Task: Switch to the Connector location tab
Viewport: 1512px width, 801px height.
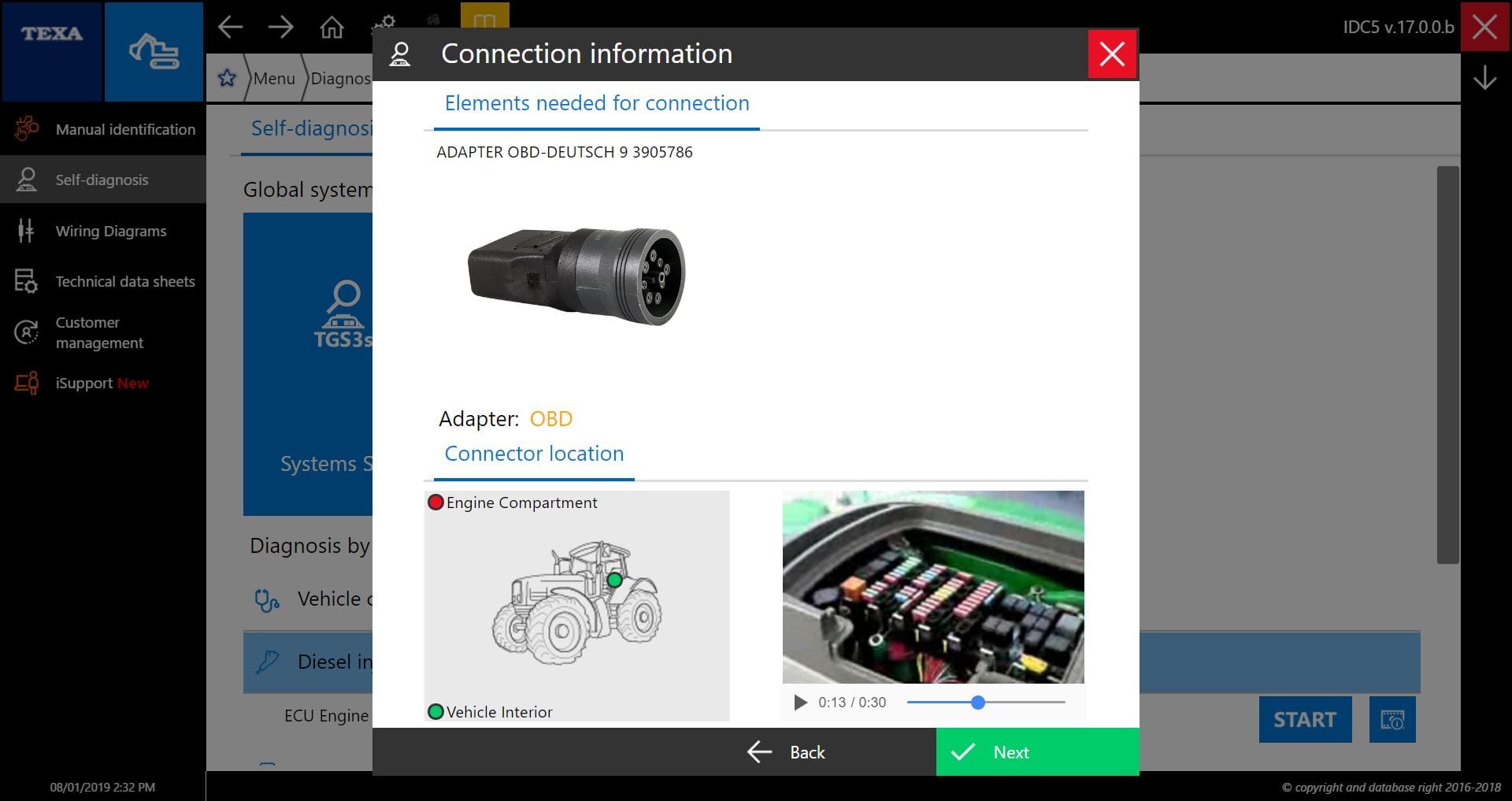Action: (534, 454)
